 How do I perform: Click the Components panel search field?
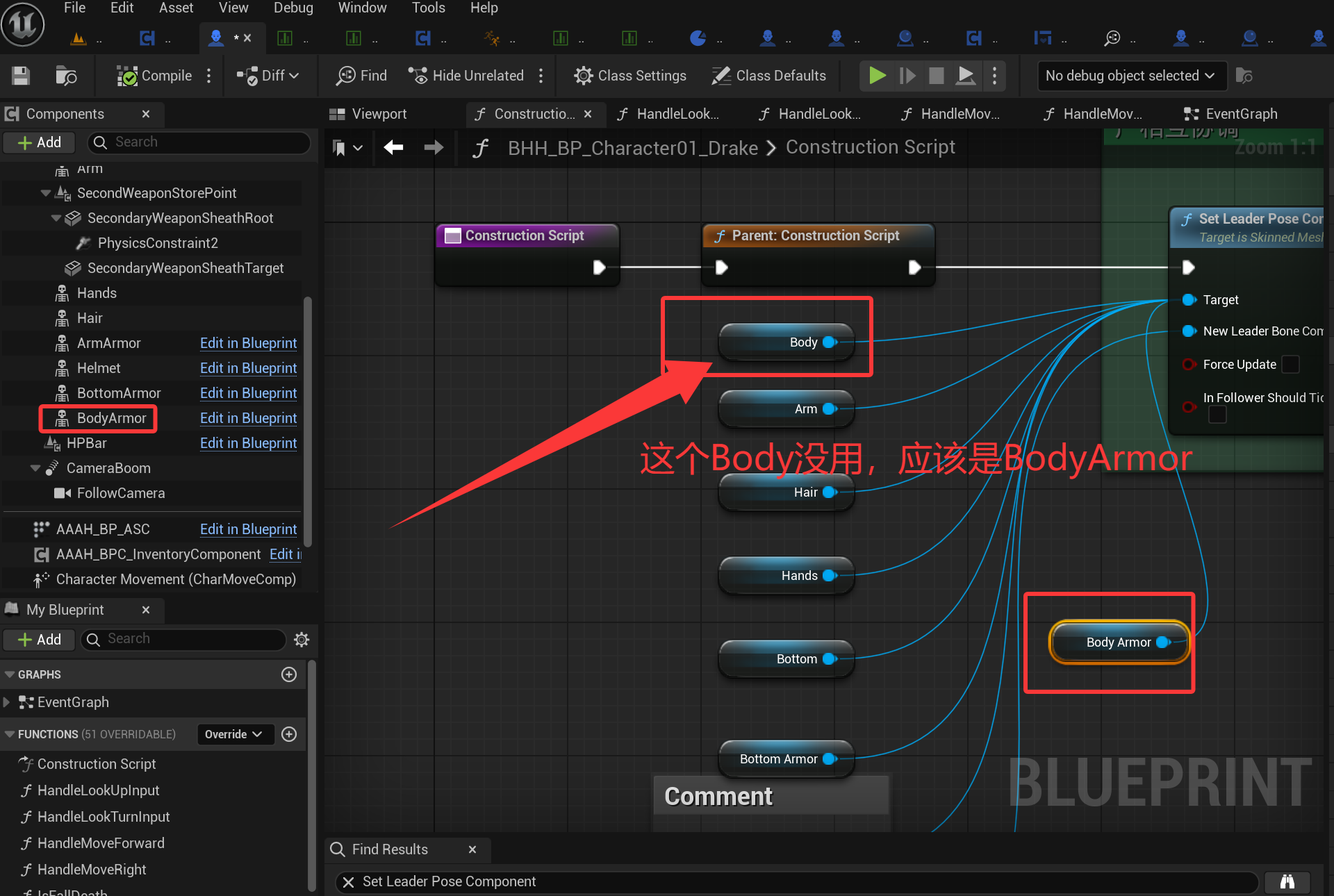coord(199,142)
